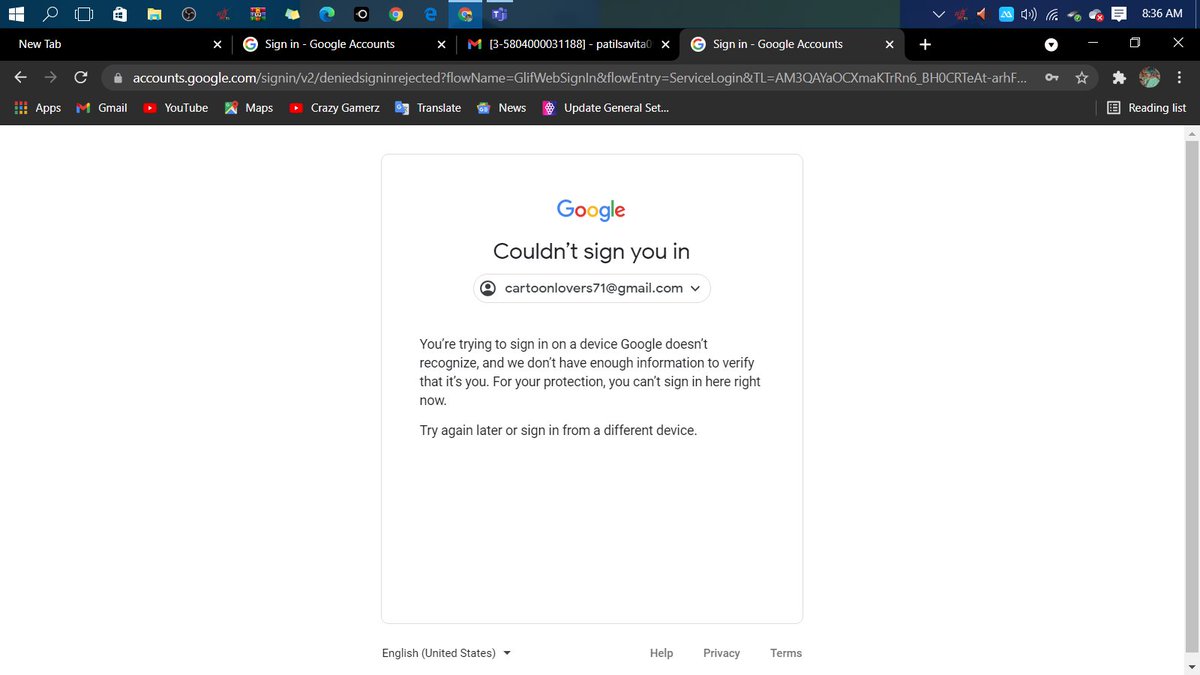Viewport: 1200px width, 675px height.
Task: Open the Update General Set... bookmark
Action: pyautogui.click(x=605, y=107)
